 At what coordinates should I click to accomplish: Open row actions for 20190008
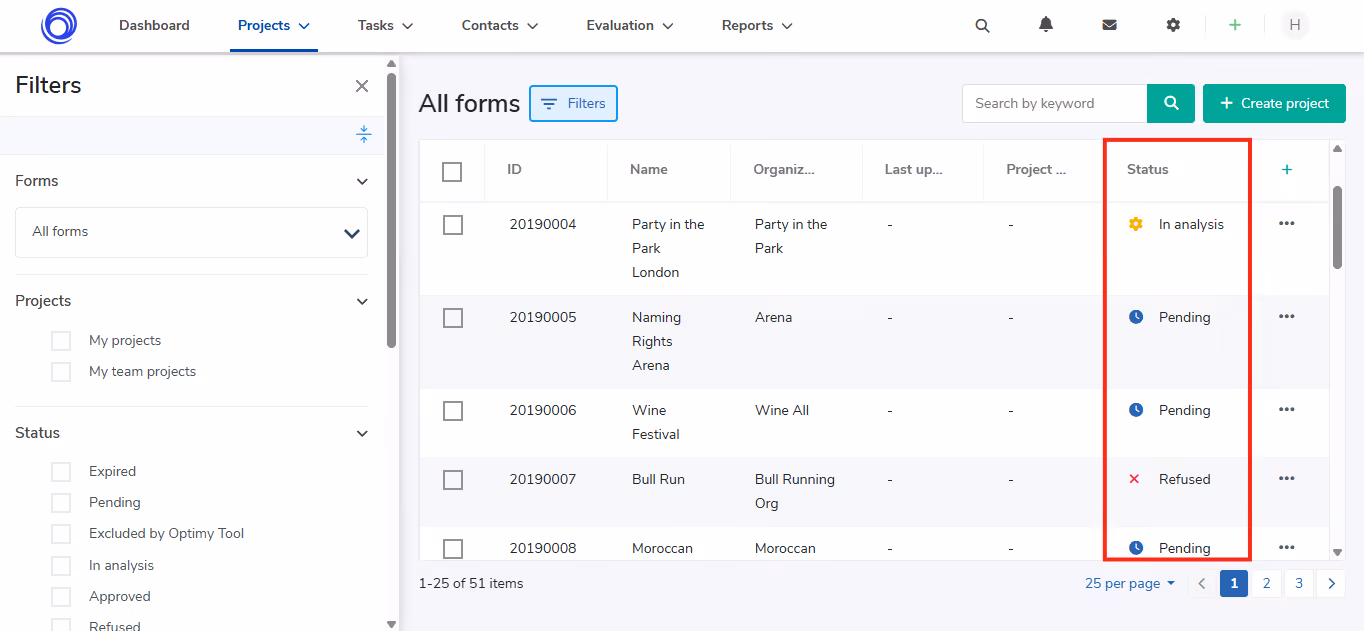(x=1287, y=547)
